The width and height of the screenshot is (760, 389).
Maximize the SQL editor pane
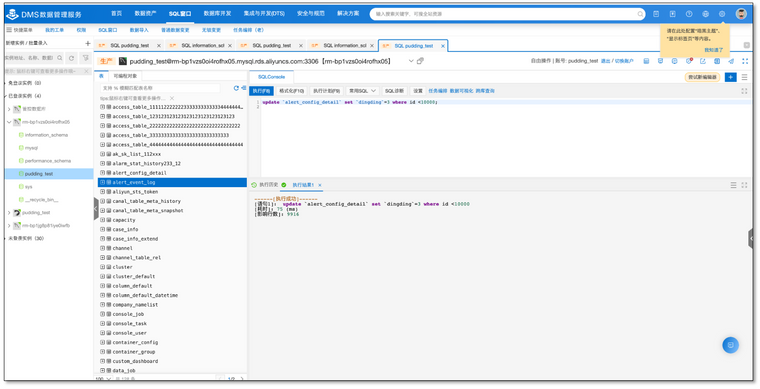[x=744, y=91]
